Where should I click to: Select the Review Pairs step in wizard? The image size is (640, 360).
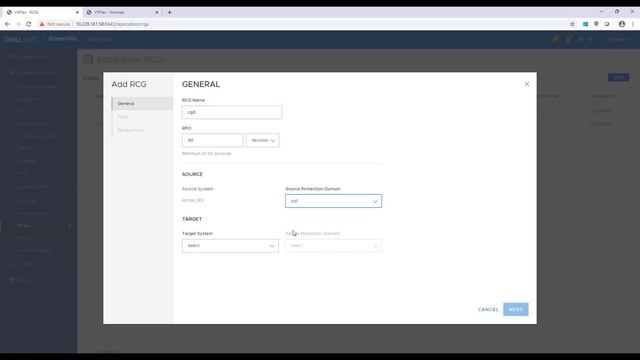pyautogui.click(x=131, y=130)
